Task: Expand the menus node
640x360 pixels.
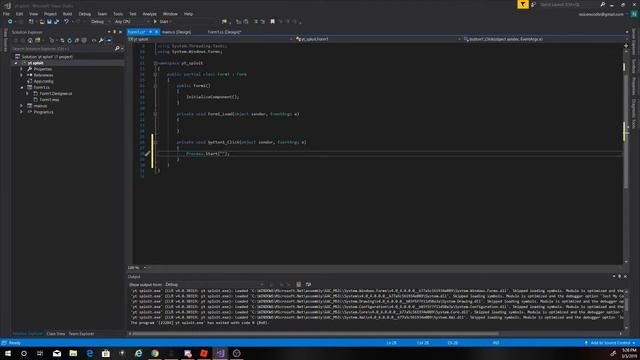Action: coord(22,106)
